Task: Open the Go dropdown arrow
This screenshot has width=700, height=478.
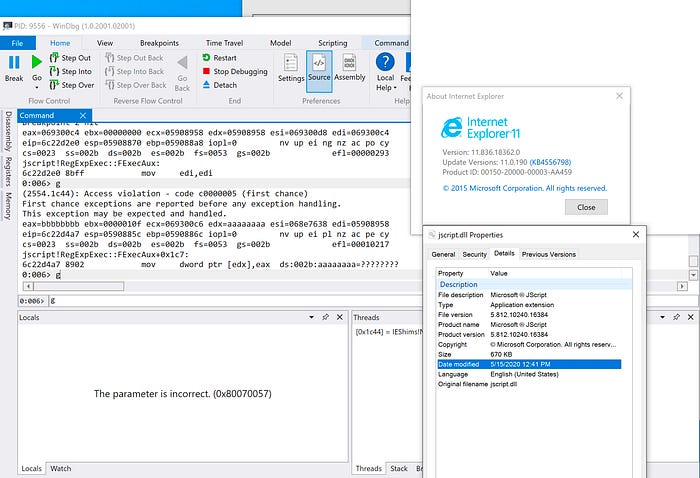Action: pos(37,87)
